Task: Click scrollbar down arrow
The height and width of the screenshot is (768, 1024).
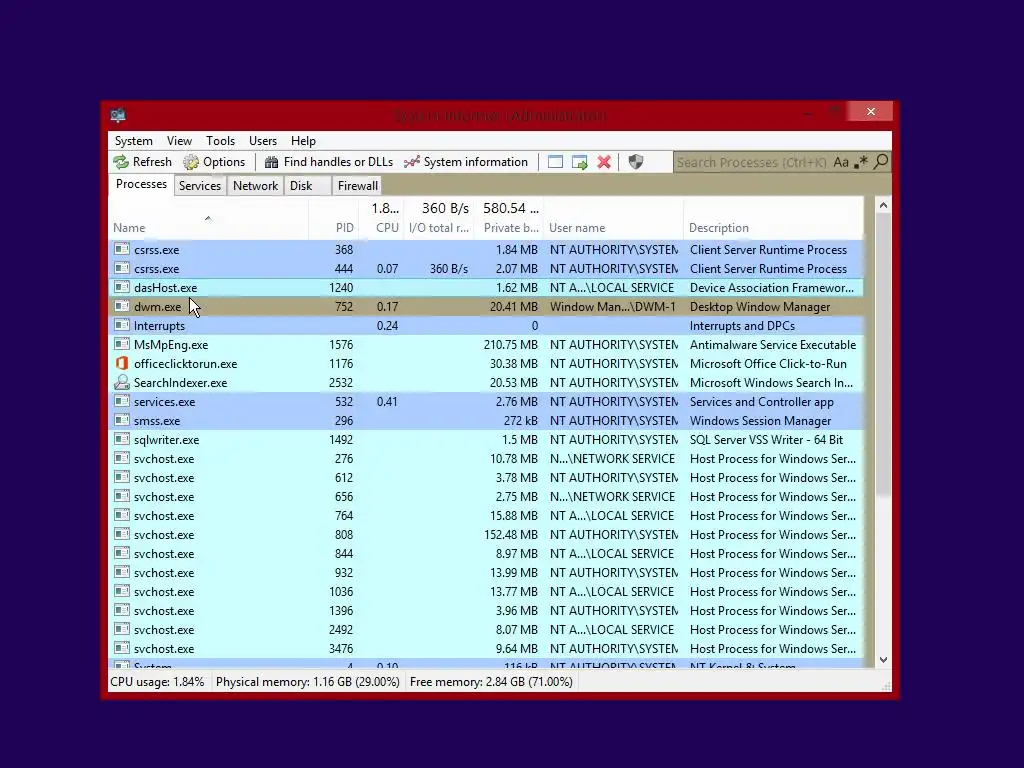Action: [883, 660]
